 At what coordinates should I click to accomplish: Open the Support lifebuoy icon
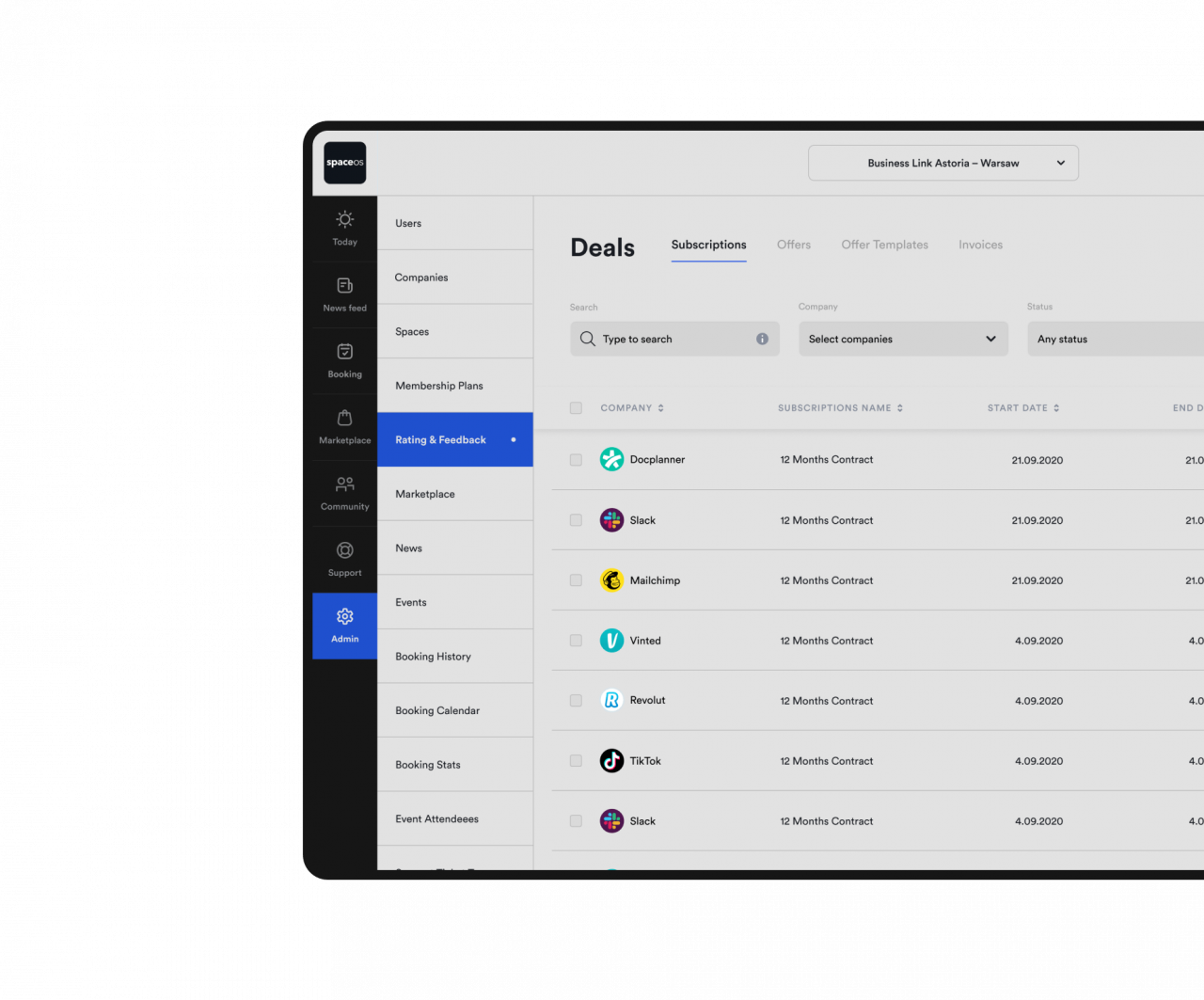coord(345,550)
